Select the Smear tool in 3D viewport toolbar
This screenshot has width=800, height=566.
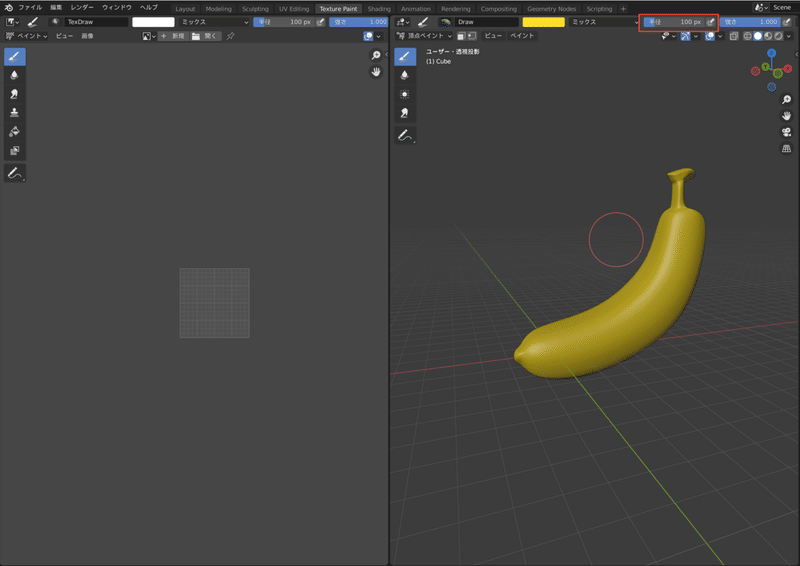pos(405,113)
